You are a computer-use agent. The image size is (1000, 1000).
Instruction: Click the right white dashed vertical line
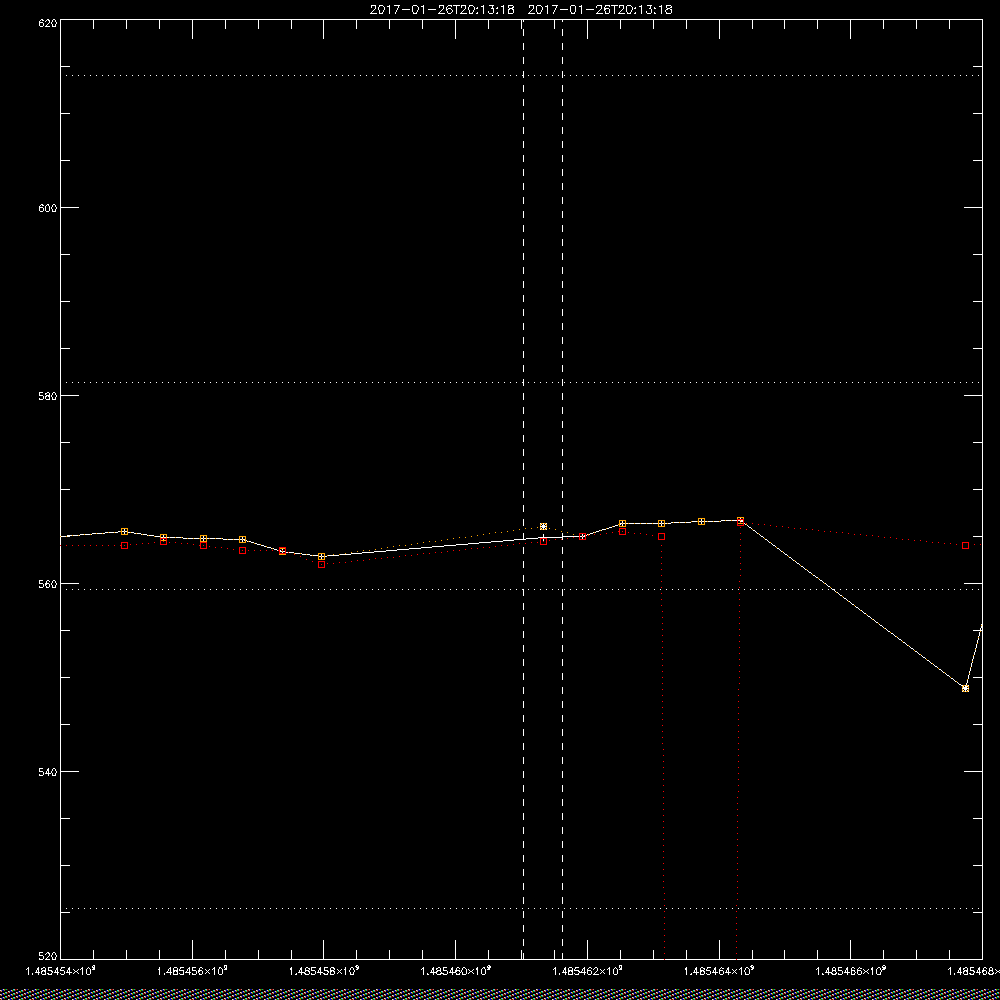pos(562,489)
